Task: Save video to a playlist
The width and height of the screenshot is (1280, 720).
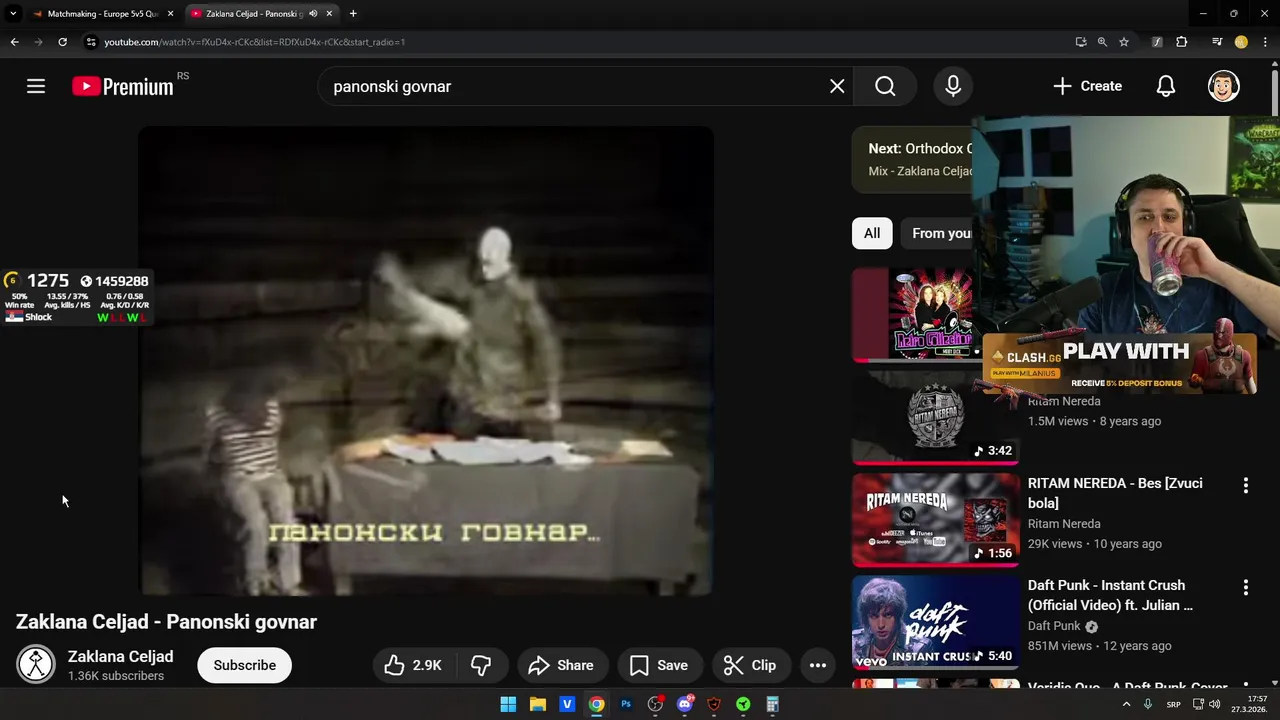Action: 658,665
